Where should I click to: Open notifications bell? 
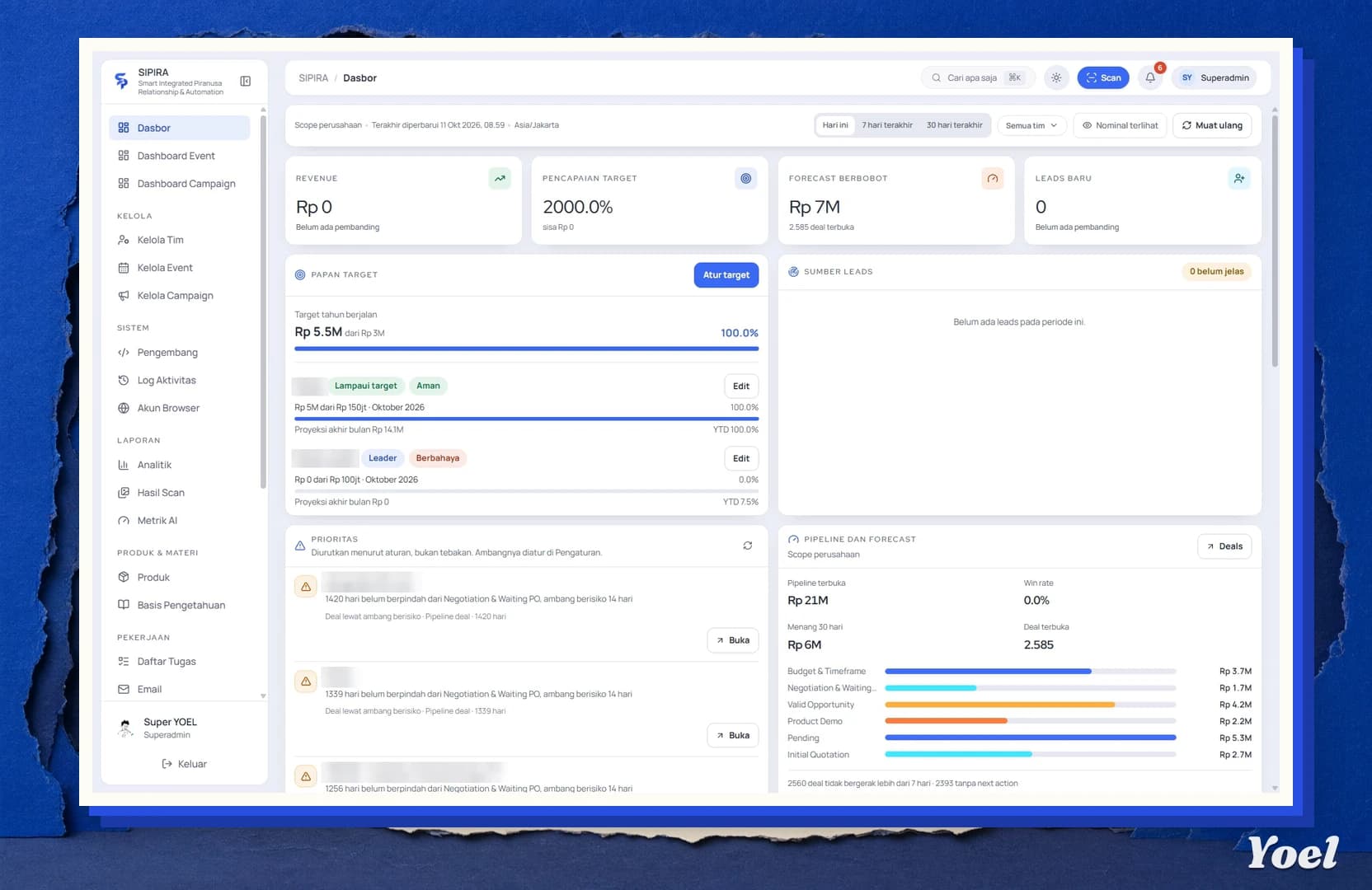pyautogui.click(x=1150, y=77)
